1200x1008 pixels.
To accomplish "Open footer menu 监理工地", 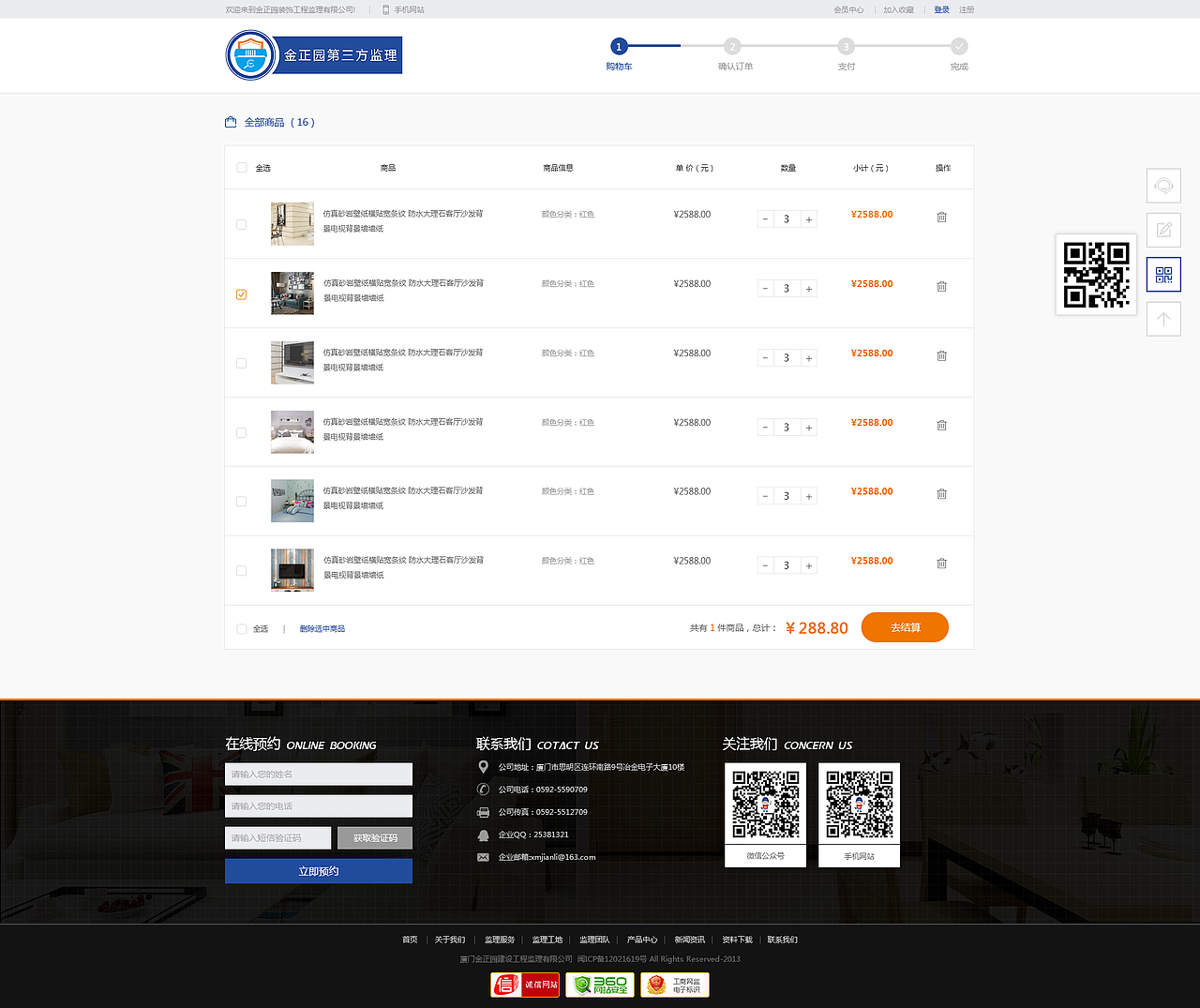I will coord(547,940).
